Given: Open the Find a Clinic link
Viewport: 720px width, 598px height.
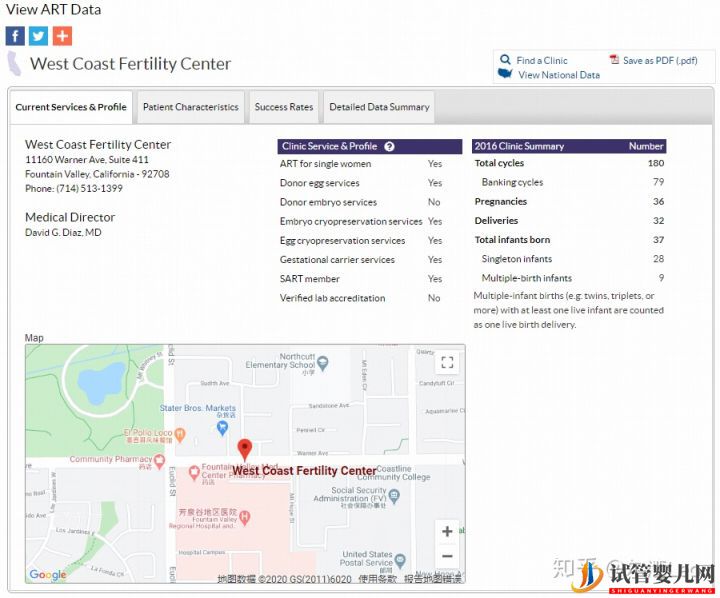Looking at the screenshot, I should [x=541, y=60].
